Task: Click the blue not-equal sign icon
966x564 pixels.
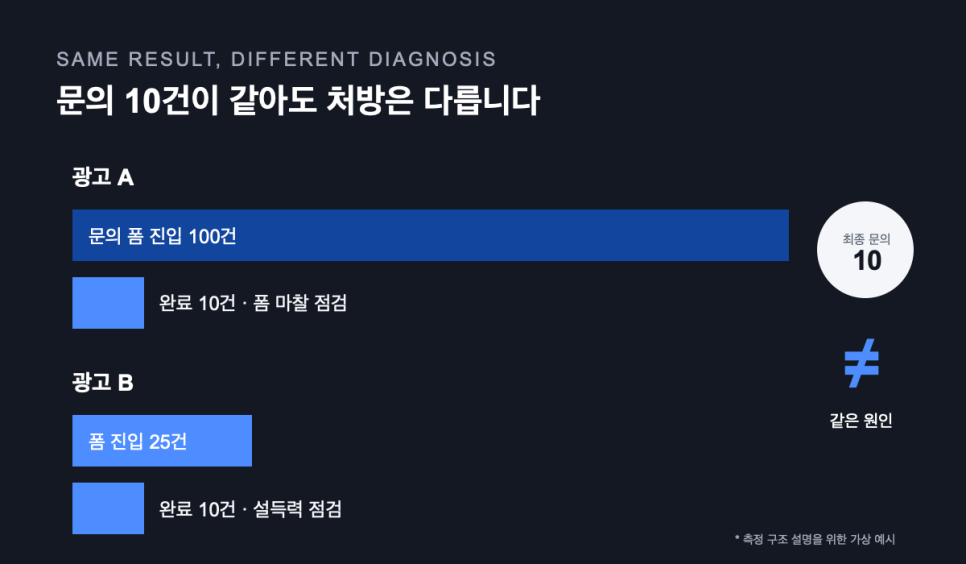Action: tap(861, 363)
